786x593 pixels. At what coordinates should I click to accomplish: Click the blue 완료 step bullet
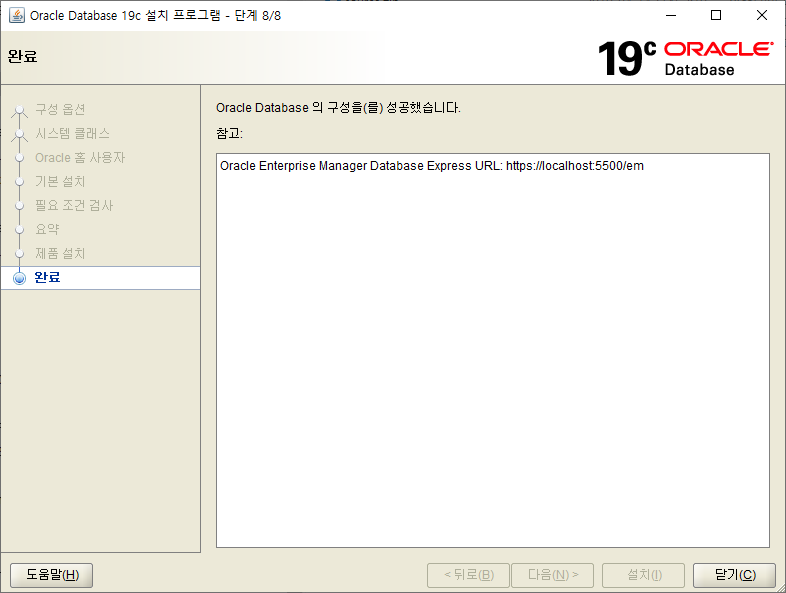(x=19, y=278)
